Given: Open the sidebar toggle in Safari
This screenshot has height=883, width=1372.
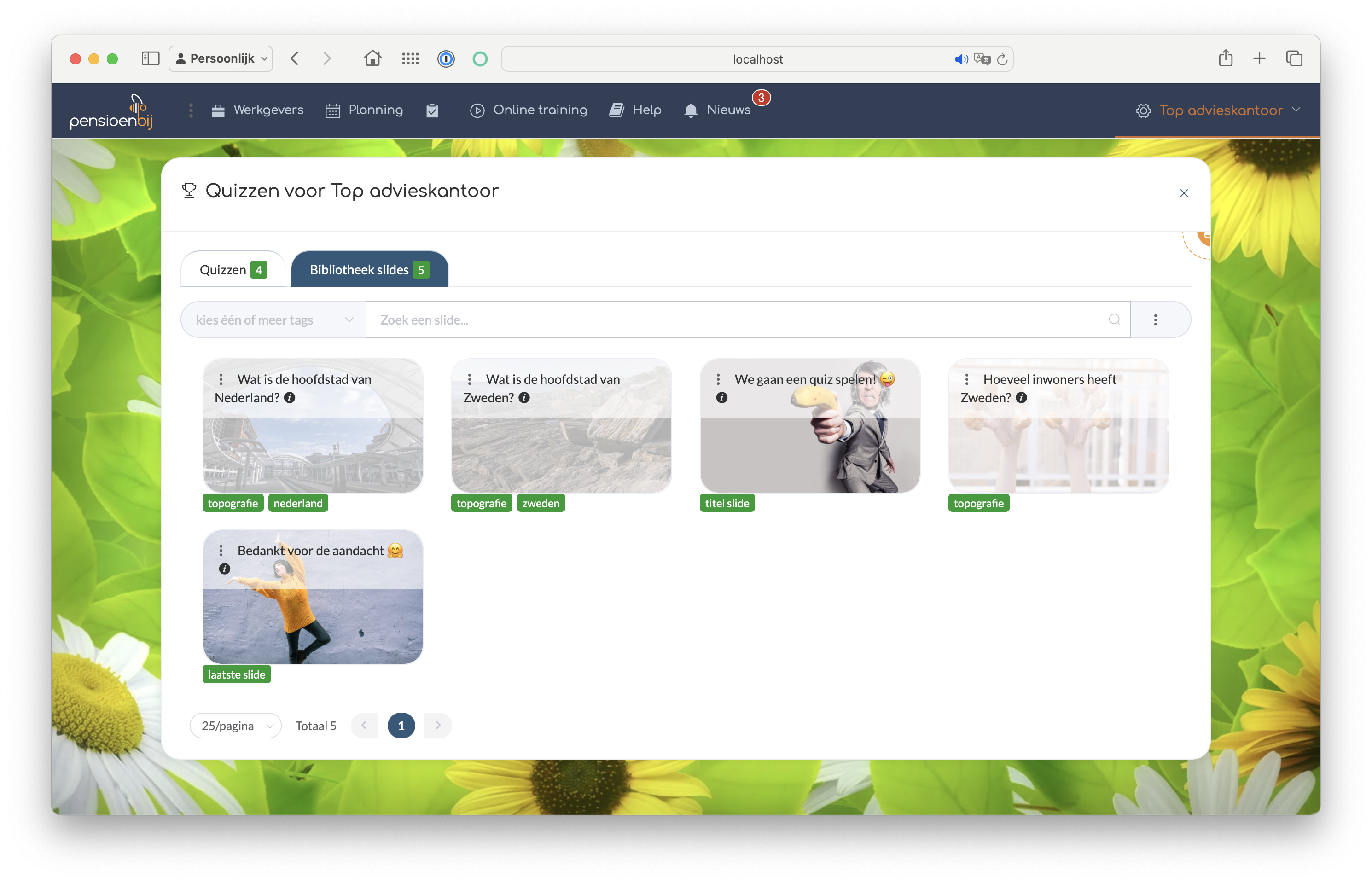Looking at the screenshot, I should tap(150, 58).
